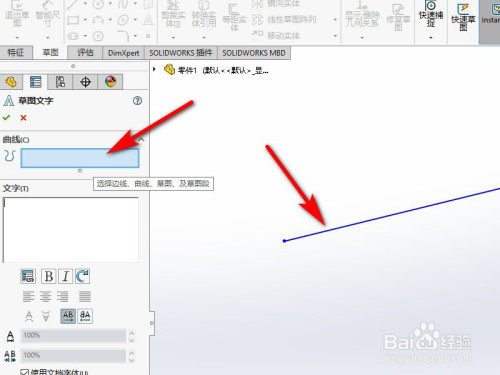Open the FeatureManager design tree tab
The height and width of the screenshot is (375, 500).
[x=11, y=82]
